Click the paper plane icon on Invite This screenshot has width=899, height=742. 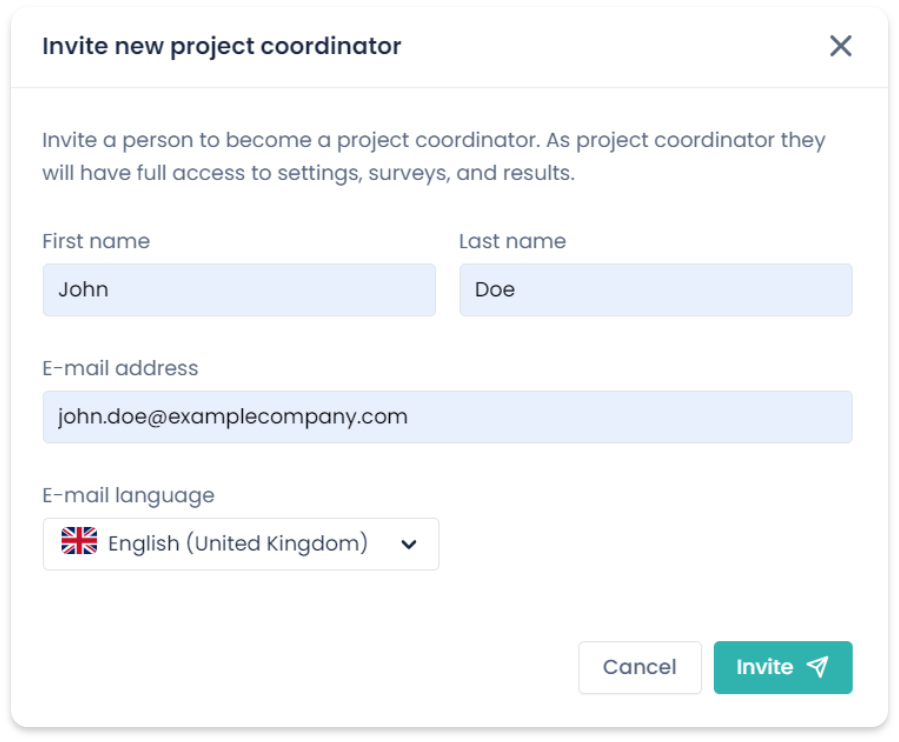tap(818, 666)
